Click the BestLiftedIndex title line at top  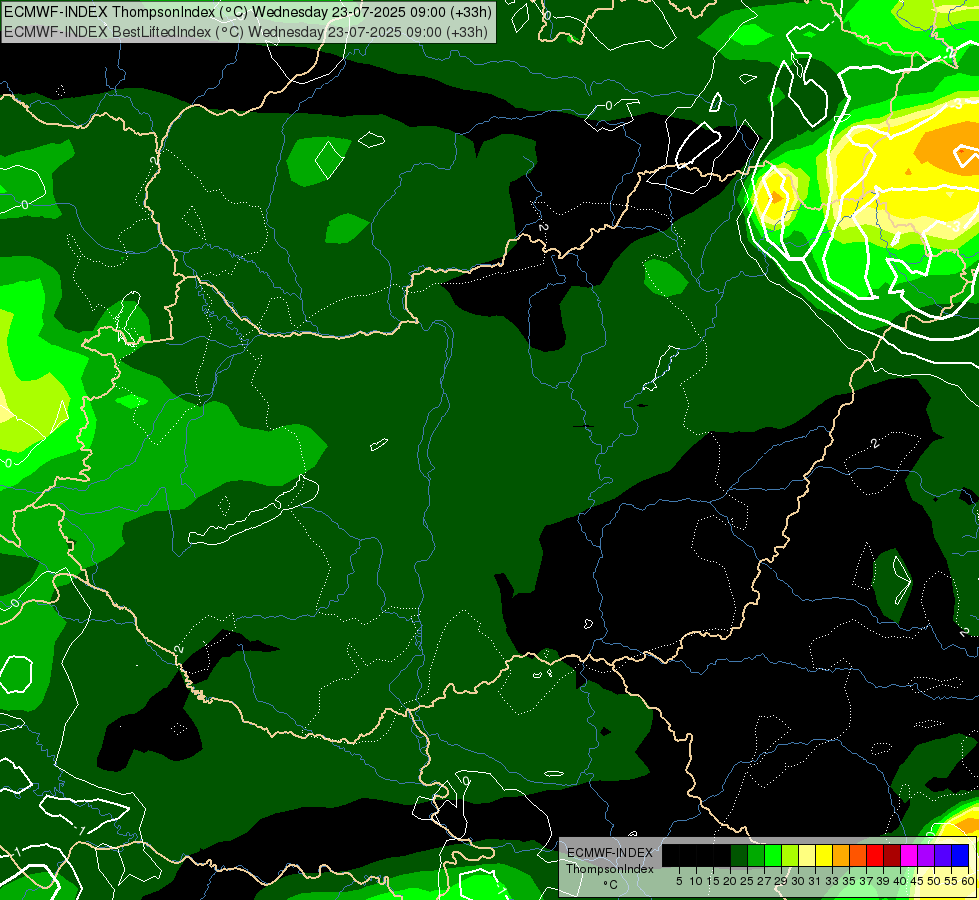click(x=246, y=31)
